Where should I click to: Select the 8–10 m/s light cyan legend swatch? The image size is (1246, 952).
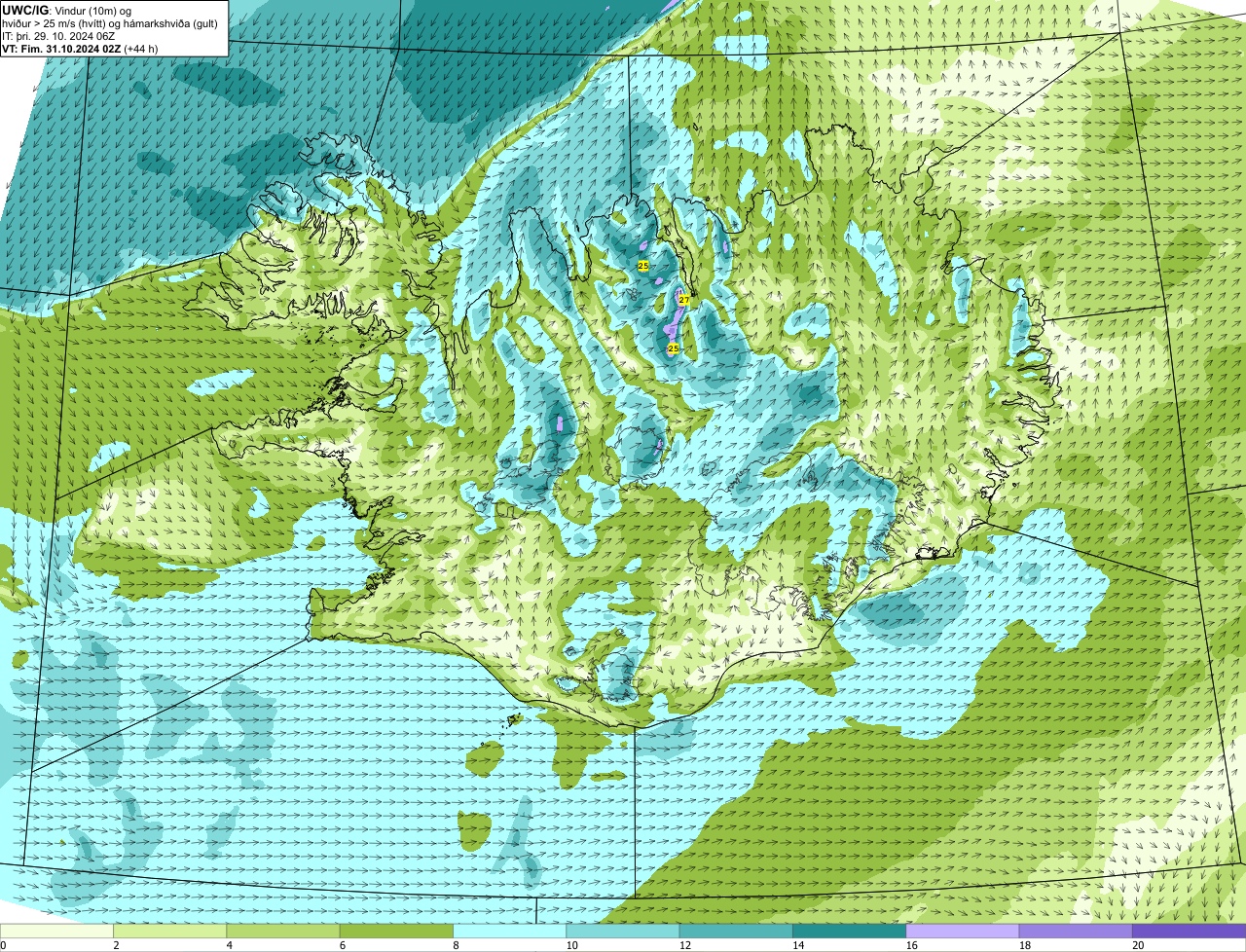pos(509,931)
